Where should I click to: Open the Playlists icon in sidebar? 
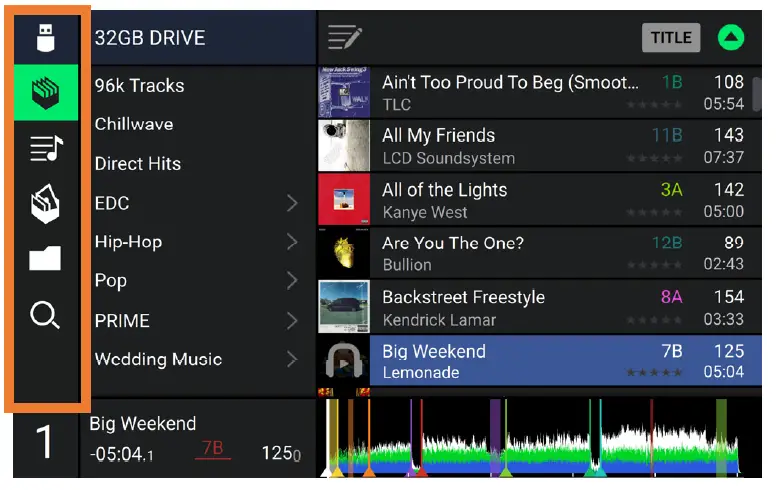46,148
